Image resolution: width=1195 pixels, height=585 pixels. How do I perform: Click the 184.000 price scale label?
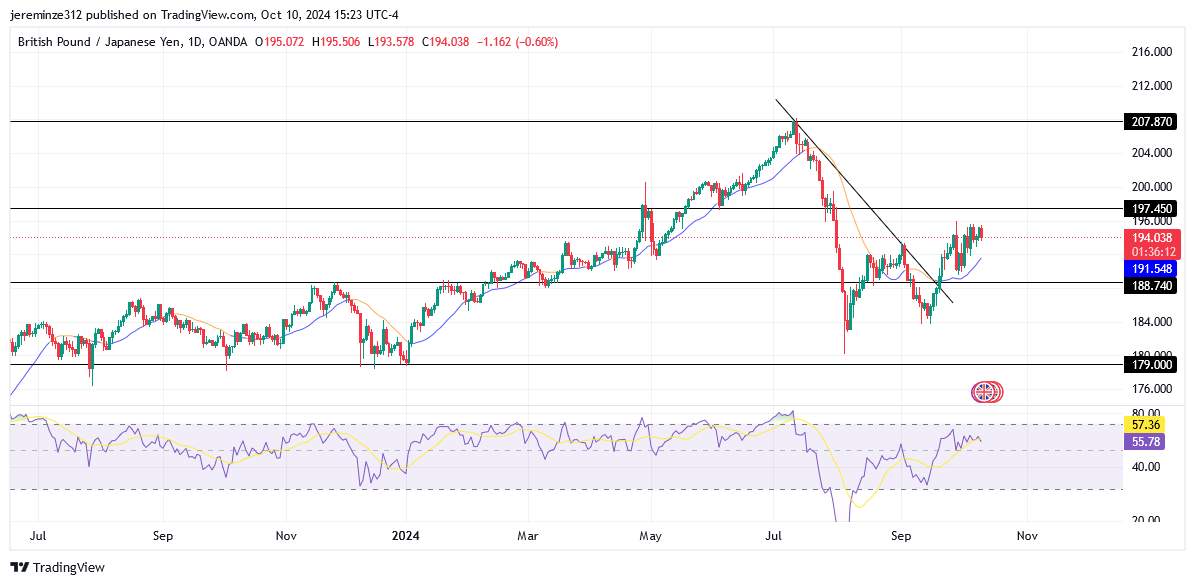point(1152,321)
